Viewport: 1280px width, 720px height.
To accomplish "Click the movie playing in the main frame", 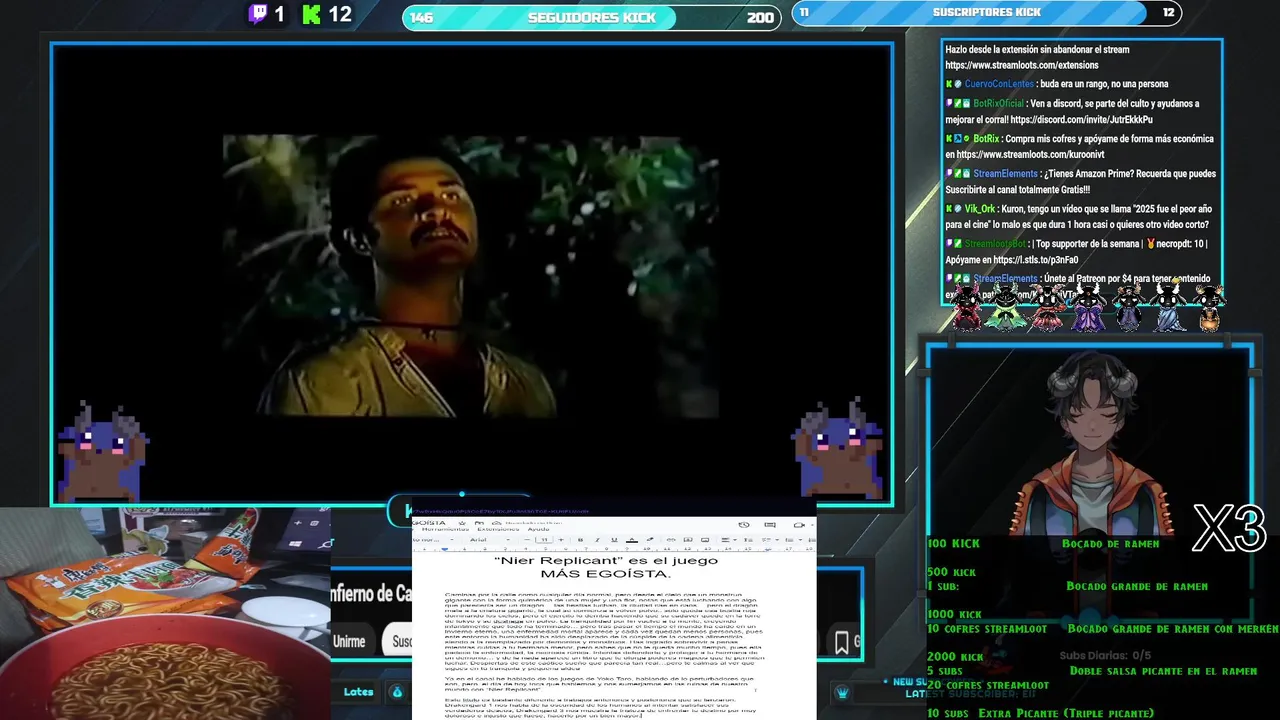I will 470,275.
